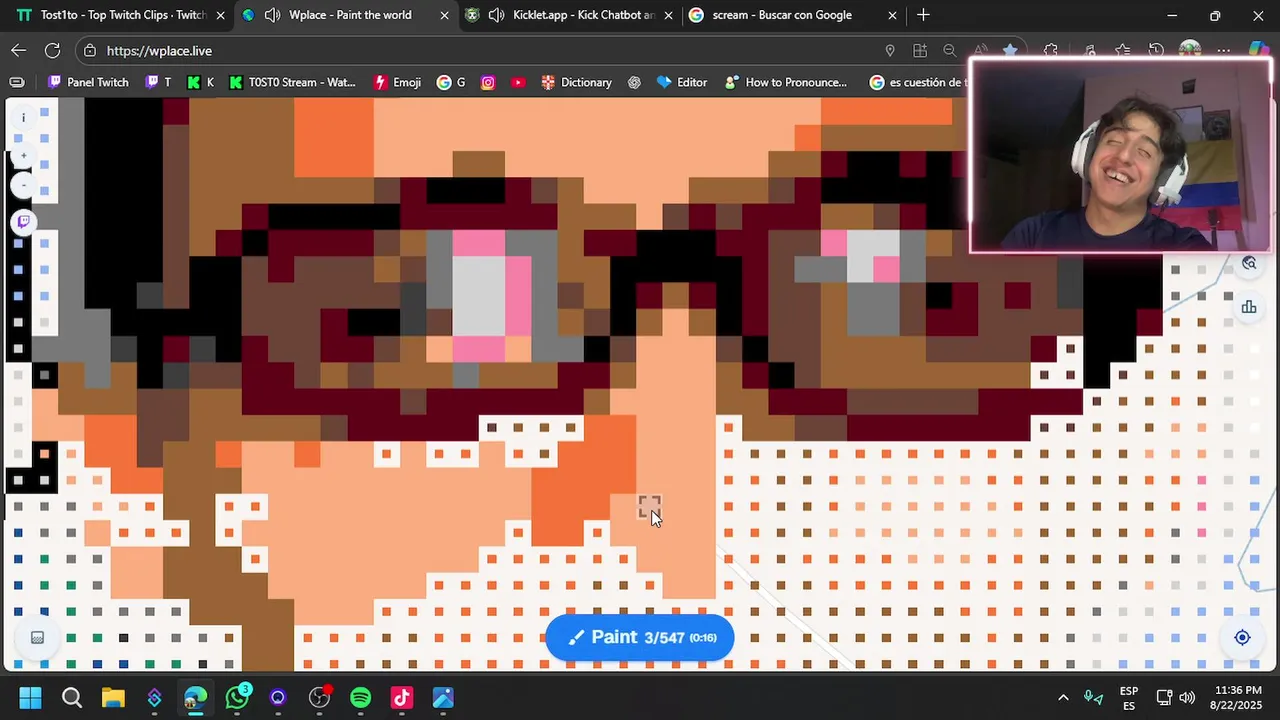Open T0ST0 Stream bookmark
This screenshot has height=720, width=1280.
pyautogui.click(x=292, y=82)
